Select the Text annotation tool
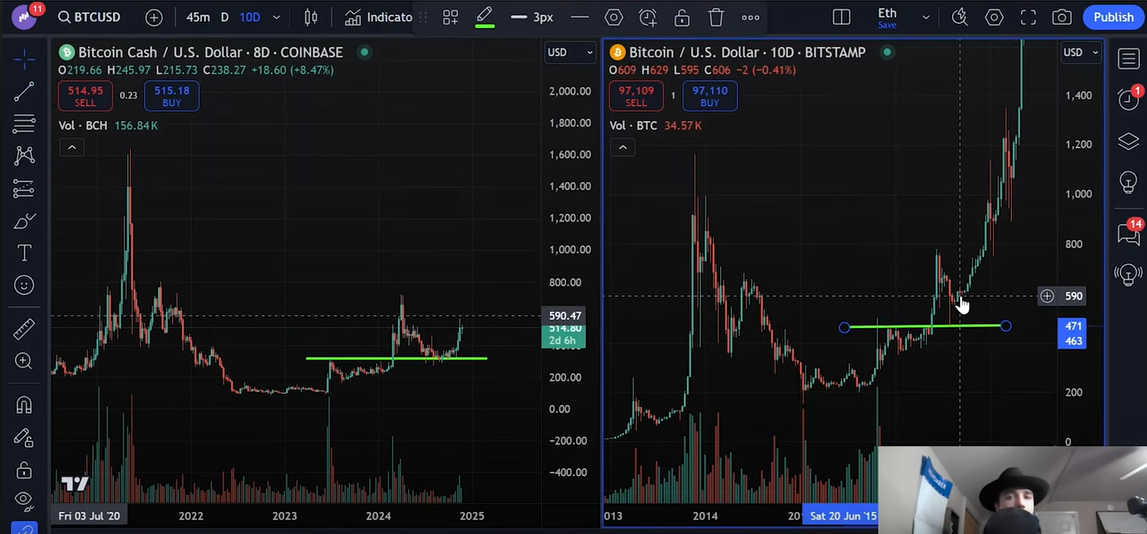 click(x=24, y=253)
